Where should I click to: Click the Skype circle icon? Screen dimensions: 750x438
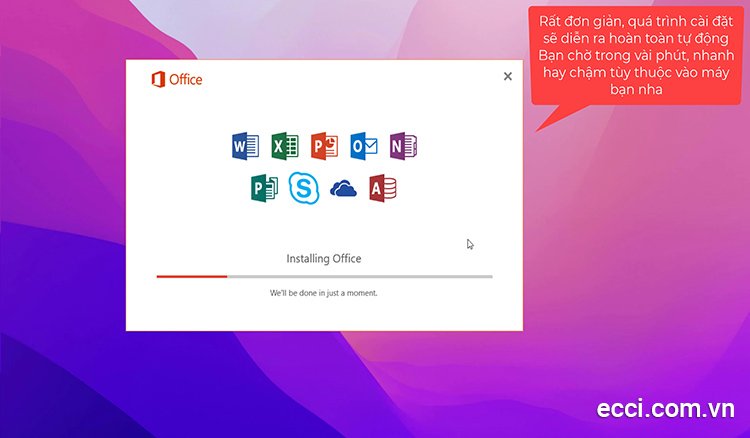(x=303, y=188)
